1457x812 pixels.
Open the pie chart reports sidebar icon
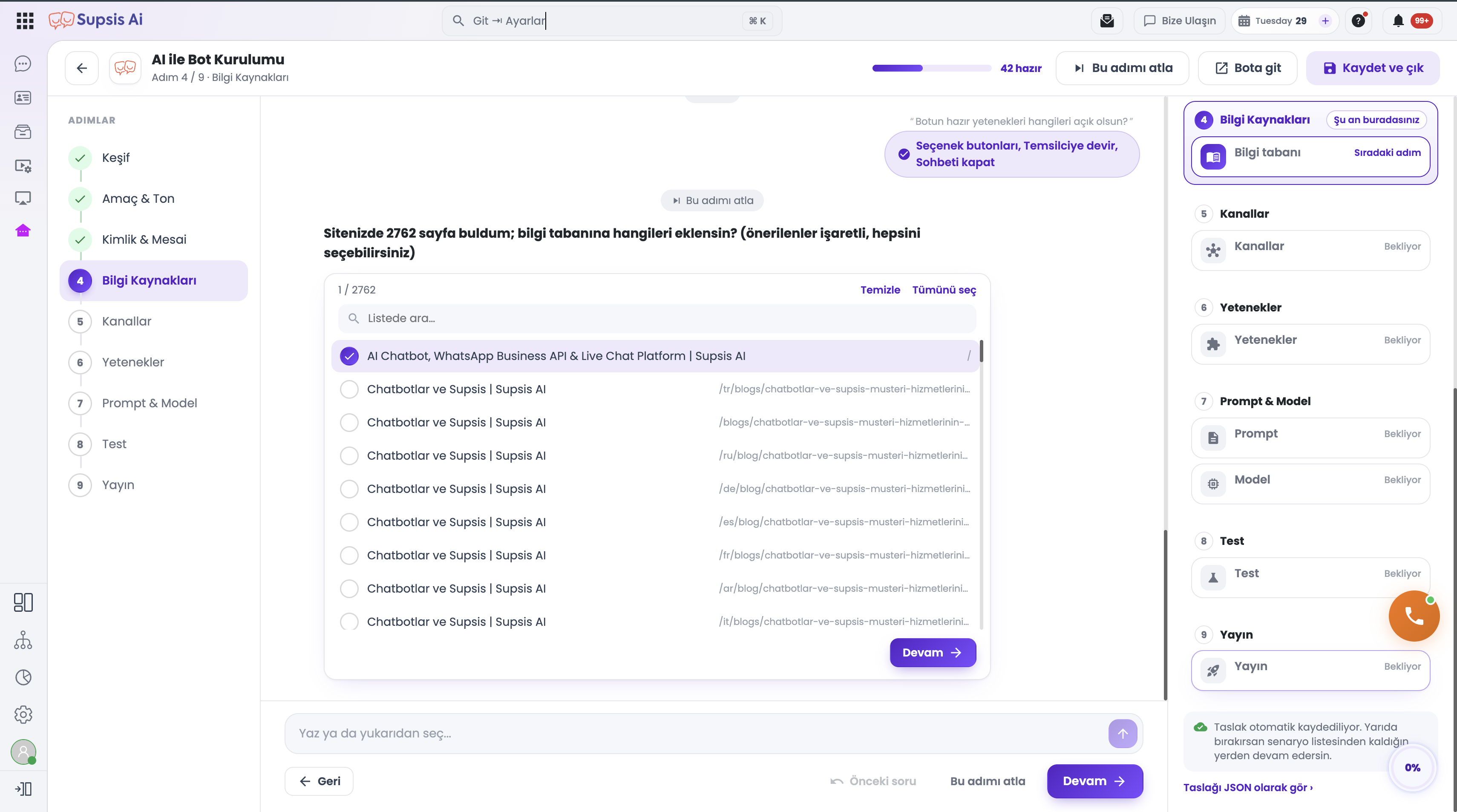tap(23, 677)
